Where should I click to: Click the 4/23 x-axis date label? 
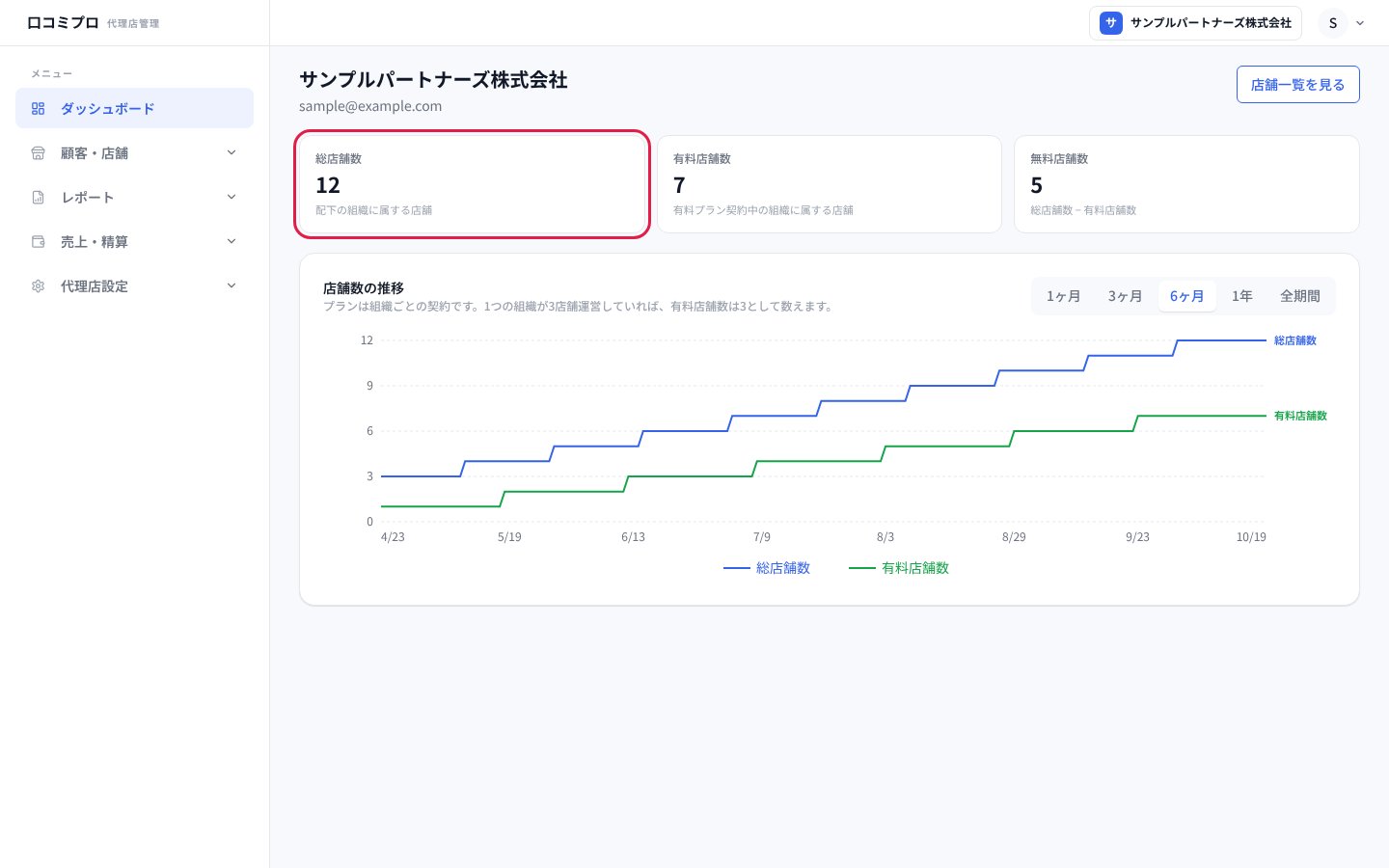(393, 537)
